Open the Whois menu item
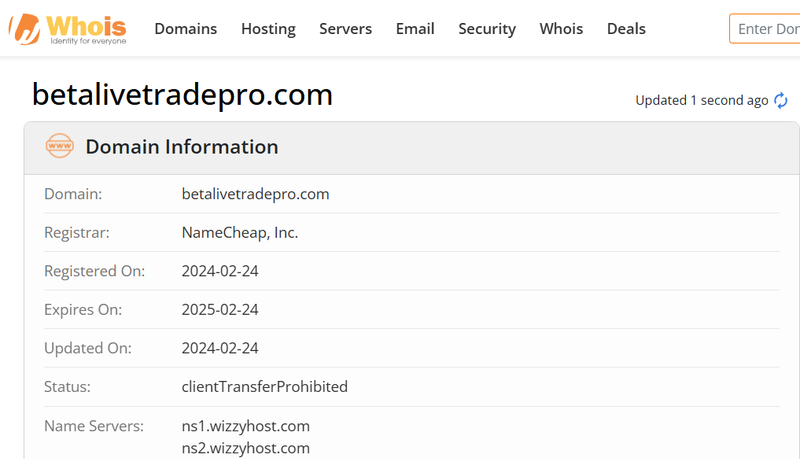800x459 pixels. (x=561, y=29)
